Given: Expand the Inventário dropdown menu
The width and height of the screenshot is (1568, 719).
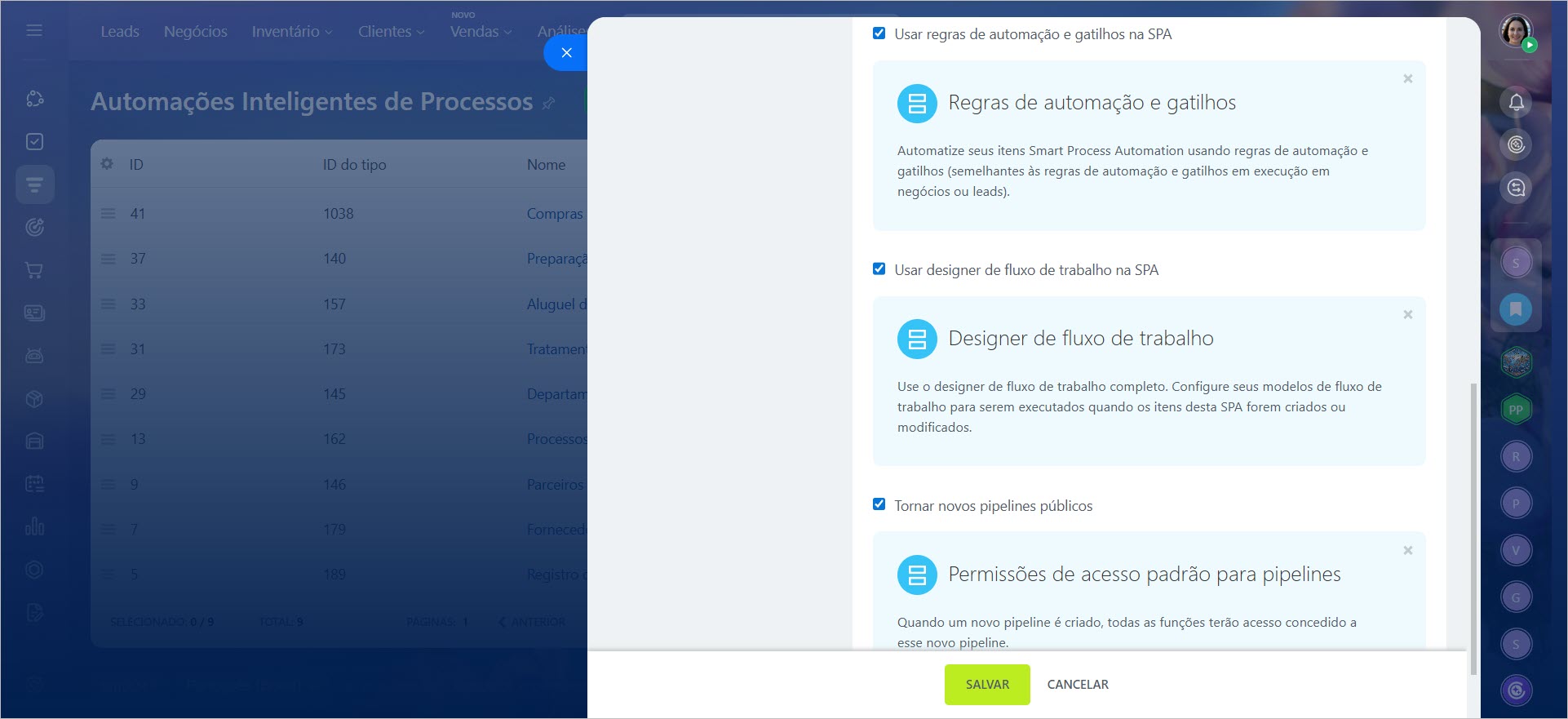Looking at the screenshot, I should [291, 32].
